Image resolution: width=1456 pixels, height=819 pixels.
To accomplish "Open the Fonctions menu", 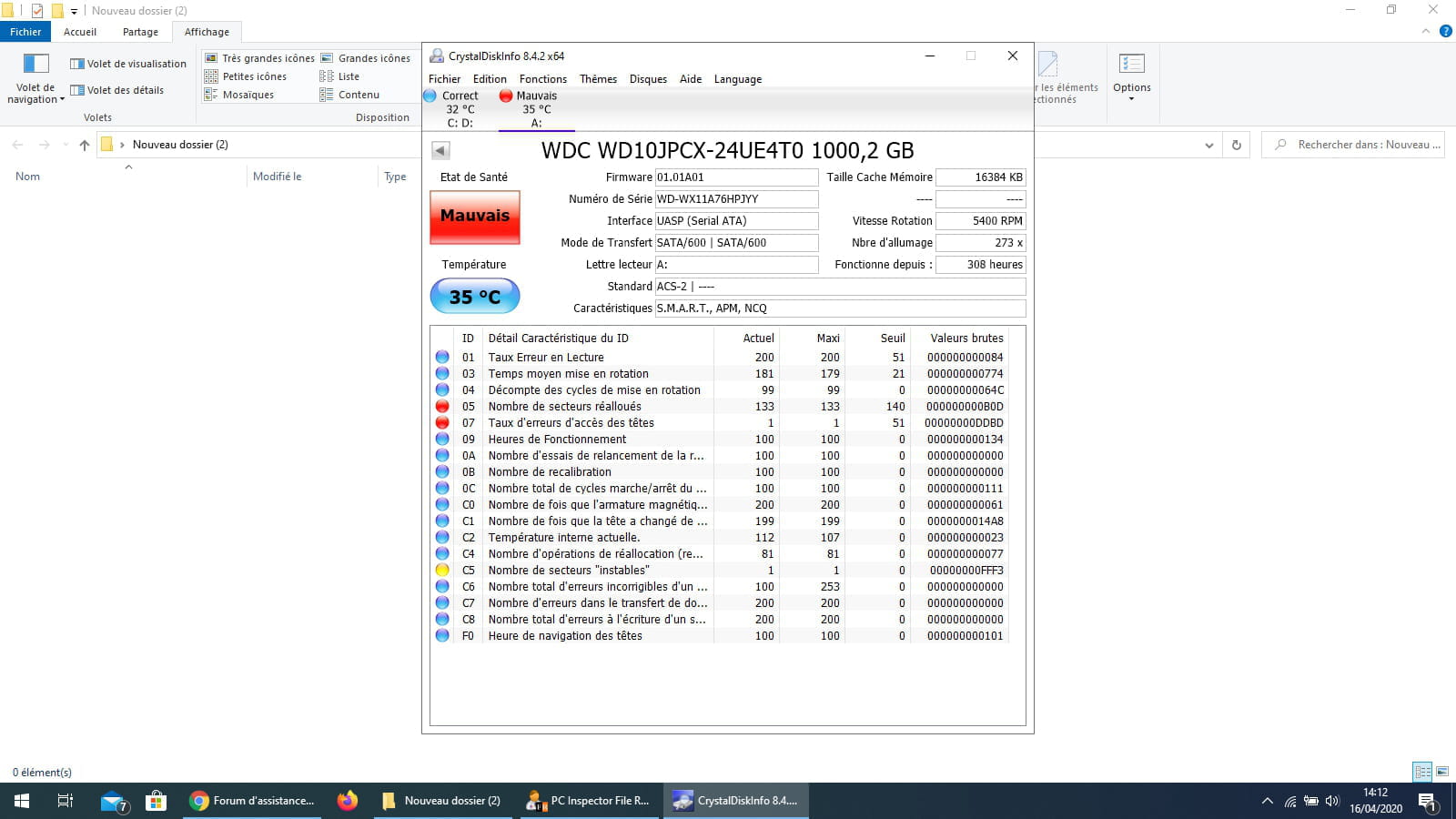I will pos(543,79).
